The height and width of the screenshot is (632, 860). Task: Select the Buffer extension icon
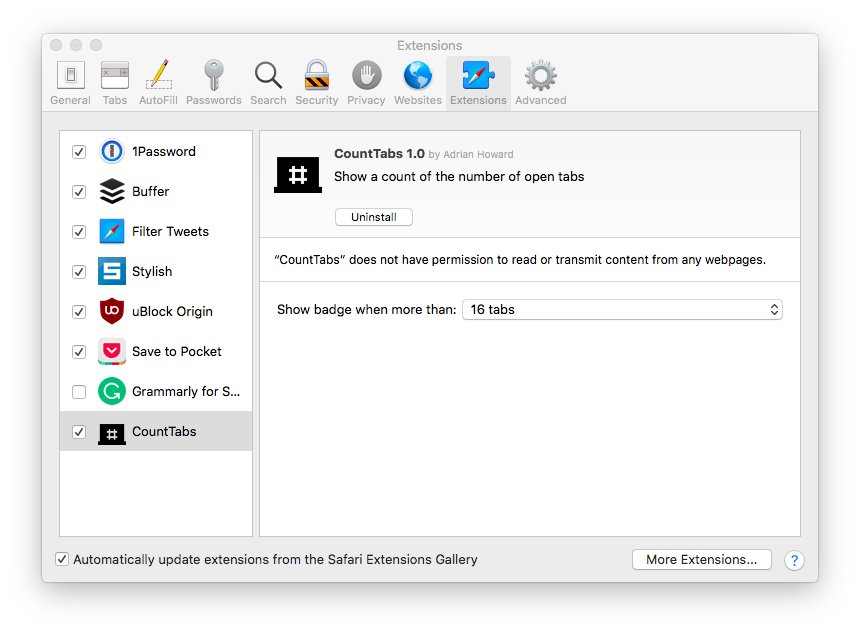click(x=112, y=191)
